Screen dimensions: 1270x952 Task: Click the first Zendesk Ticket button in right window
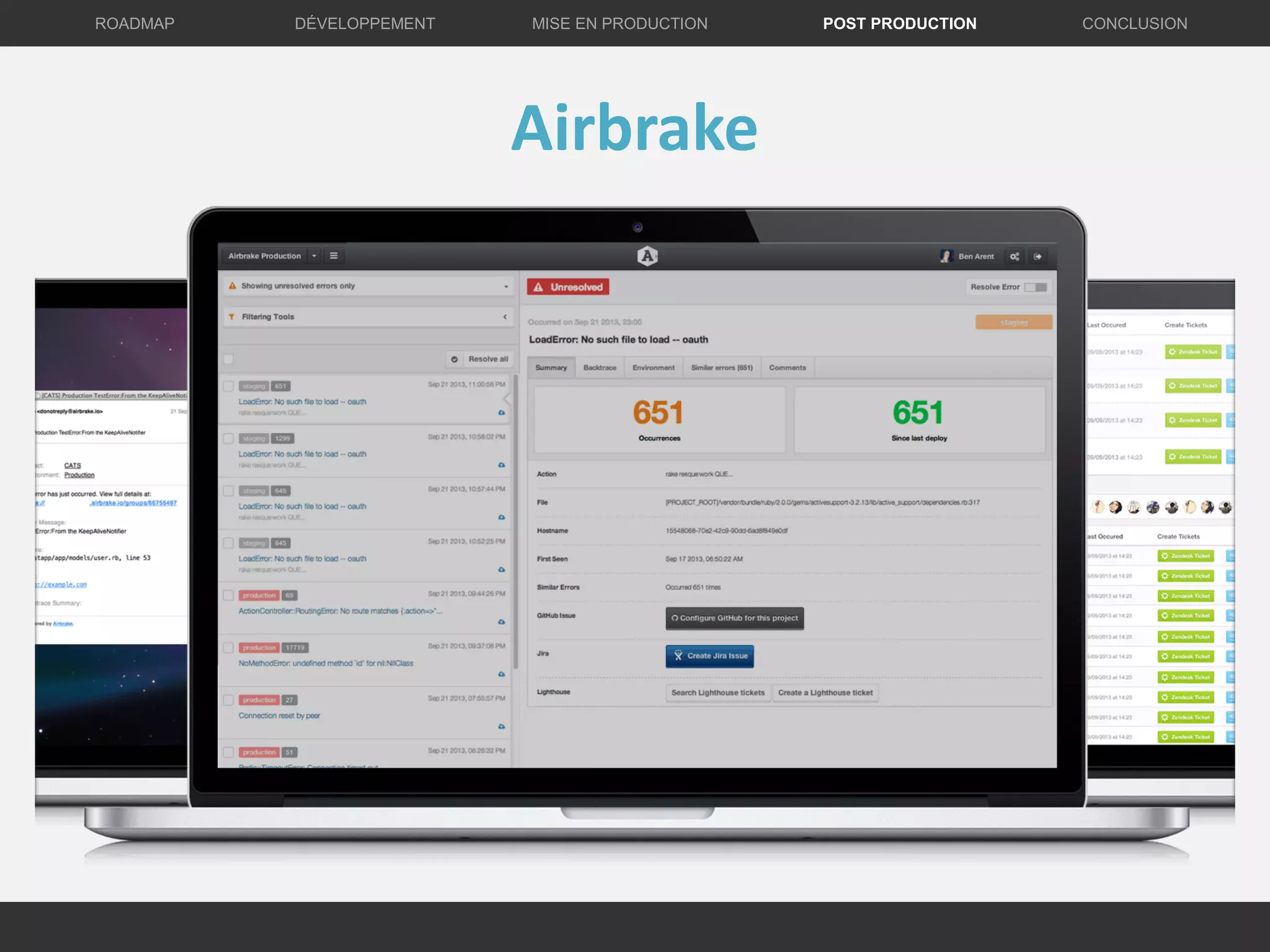1193,352
